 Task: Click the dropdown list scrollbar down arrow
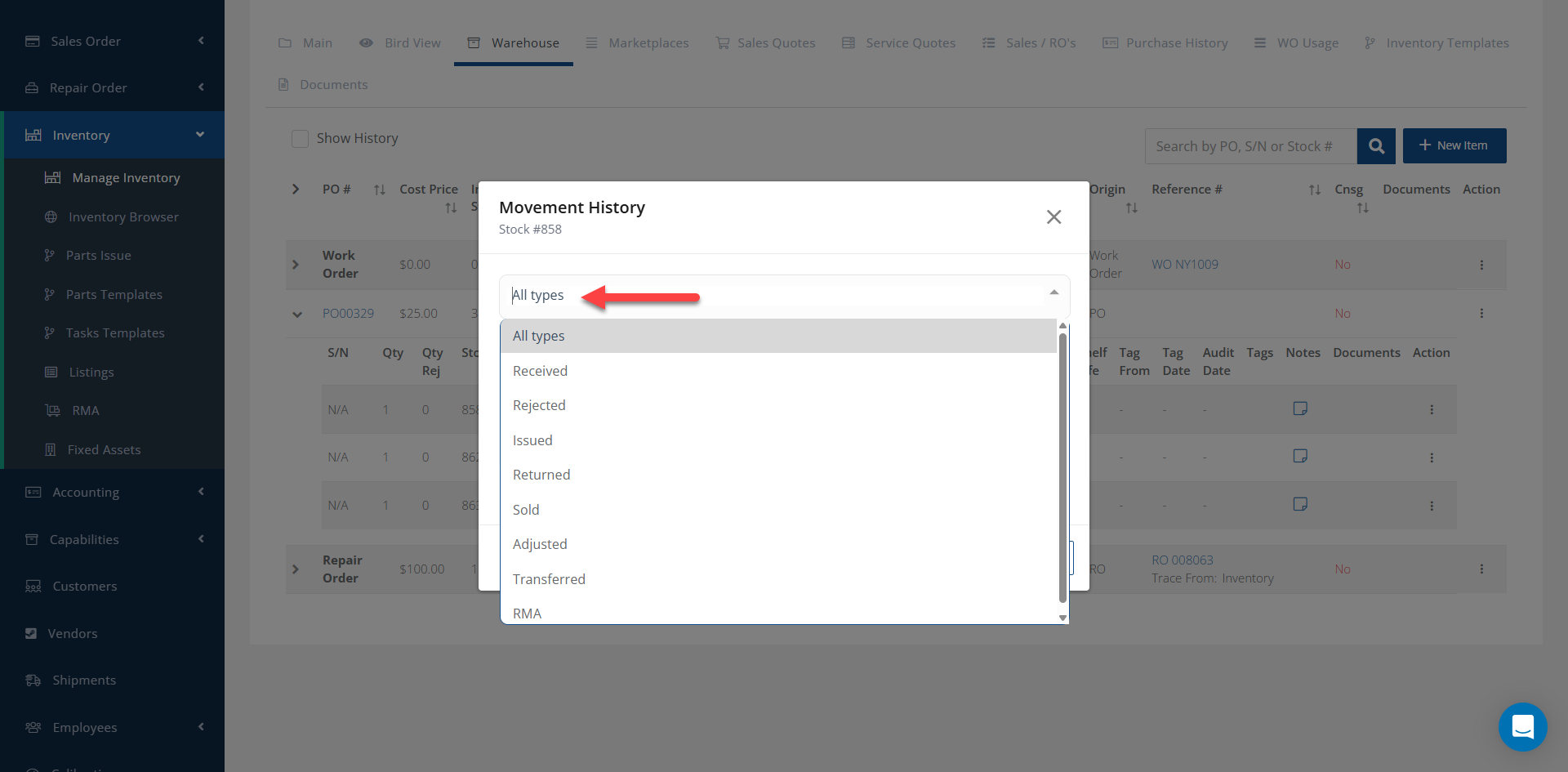[1062, 618]
